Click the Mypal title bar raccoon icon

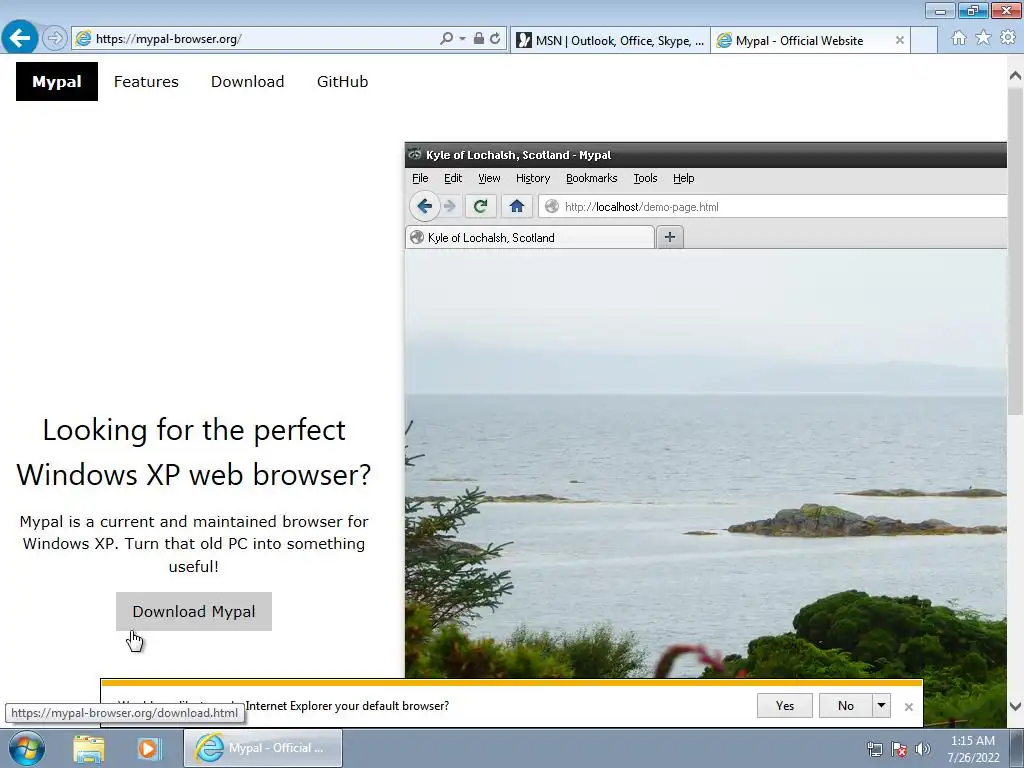[415, 155]
